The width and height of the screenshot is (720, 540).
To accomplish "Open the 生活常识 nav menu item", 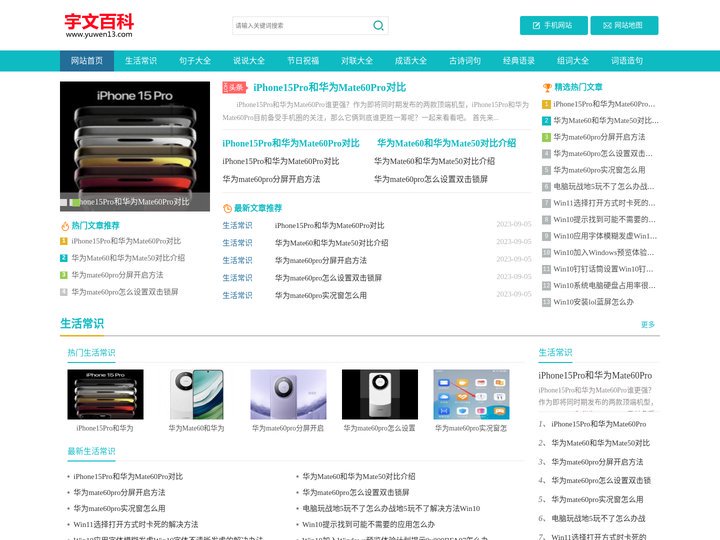I will click(x=141, y=61).
